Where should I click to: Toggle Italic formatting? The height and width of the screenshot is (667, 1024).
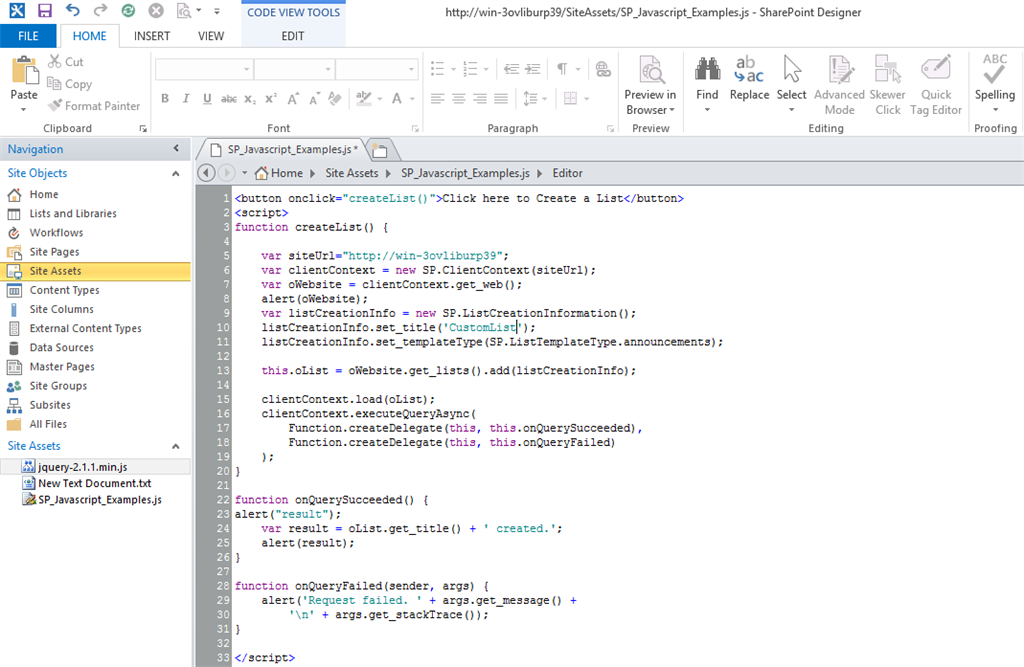pos(186,99)
